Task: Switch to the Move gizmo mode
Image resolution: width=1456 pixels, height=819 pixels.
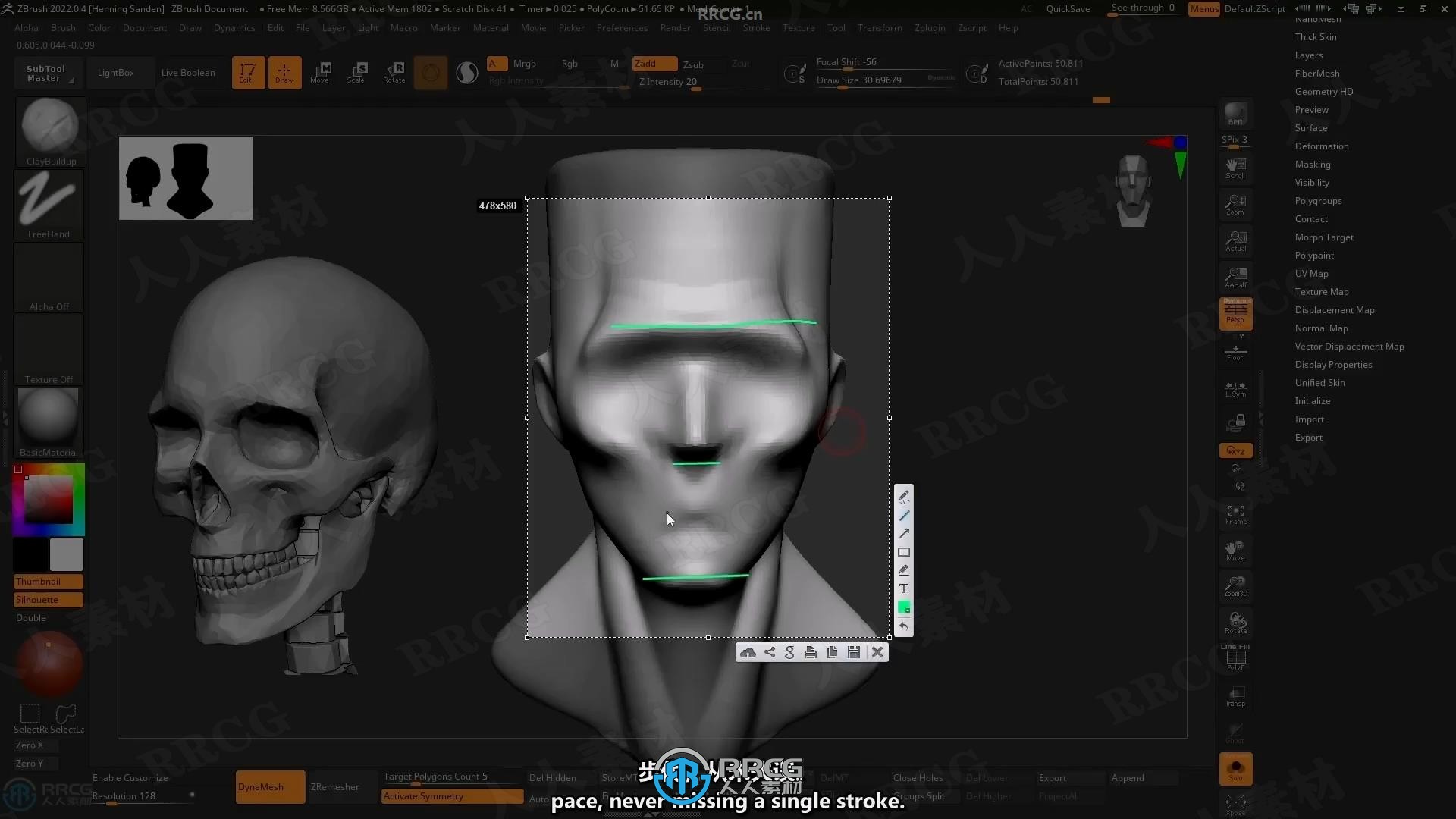Action: tap(321, 73)
